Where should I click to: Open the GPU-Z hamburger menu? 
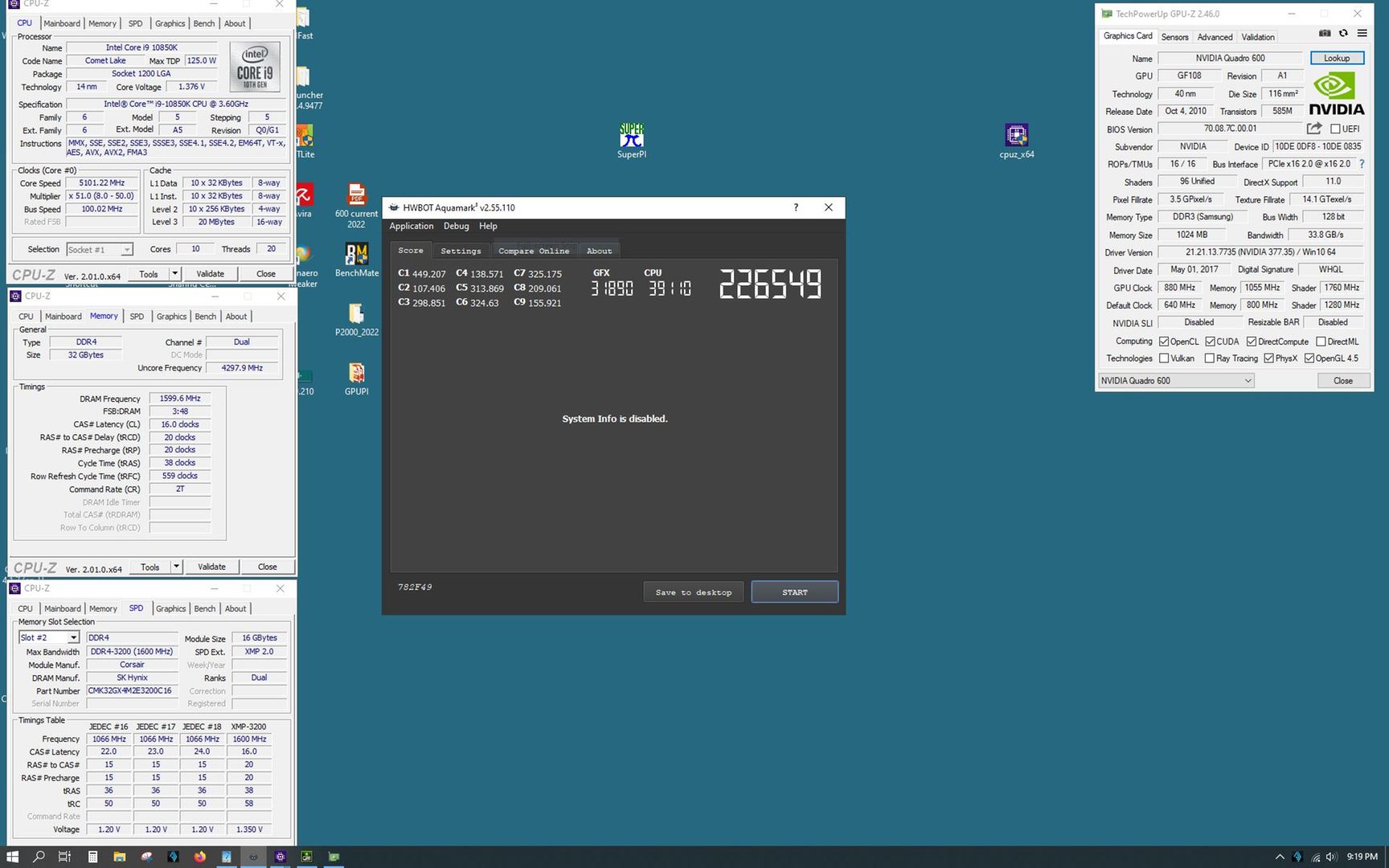(x=1362, y=34)
